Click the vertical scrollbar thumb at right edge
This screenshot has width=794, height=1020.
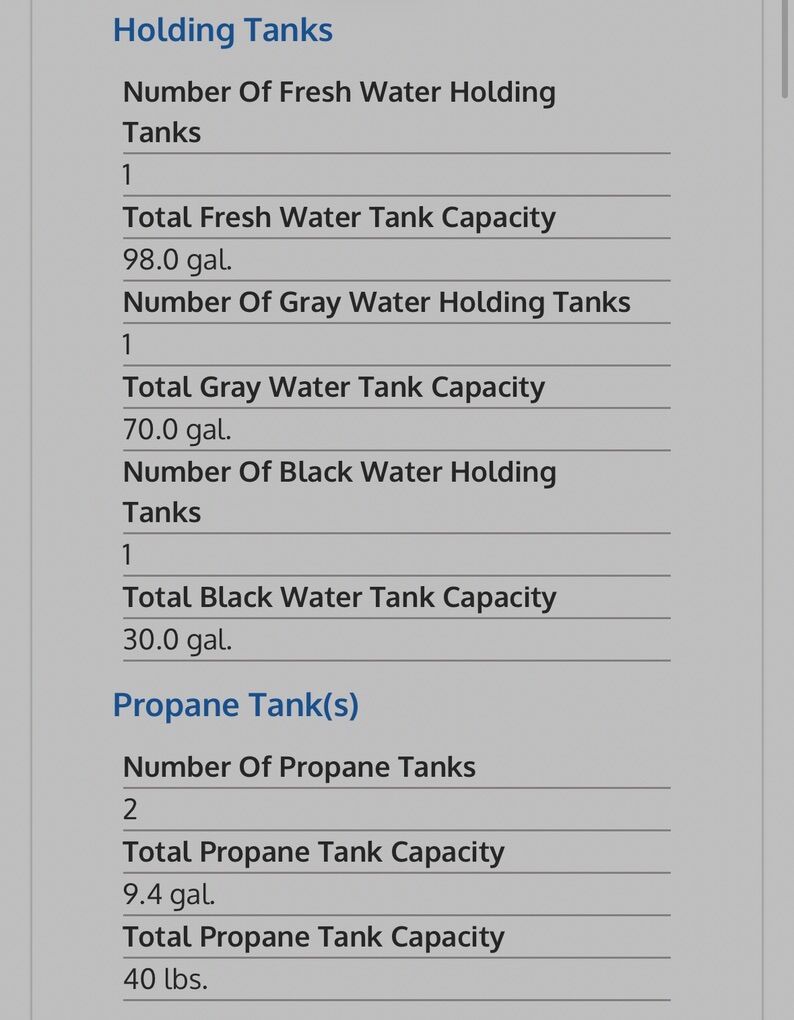click(x=785, y=50)
